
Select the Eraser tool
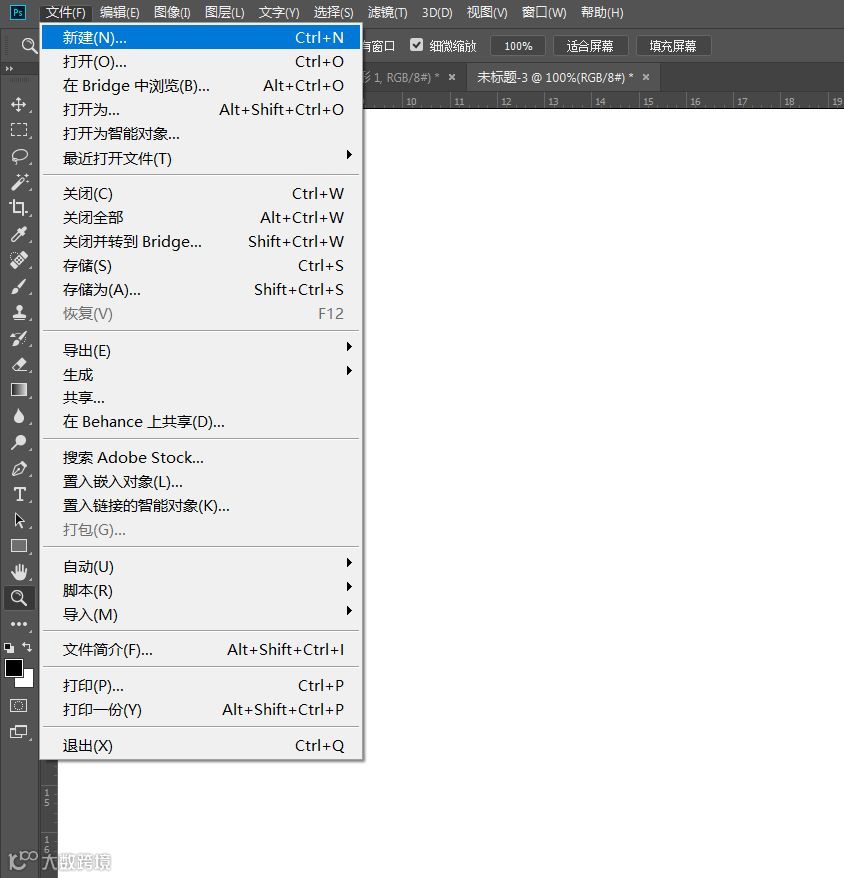[19, 364]
